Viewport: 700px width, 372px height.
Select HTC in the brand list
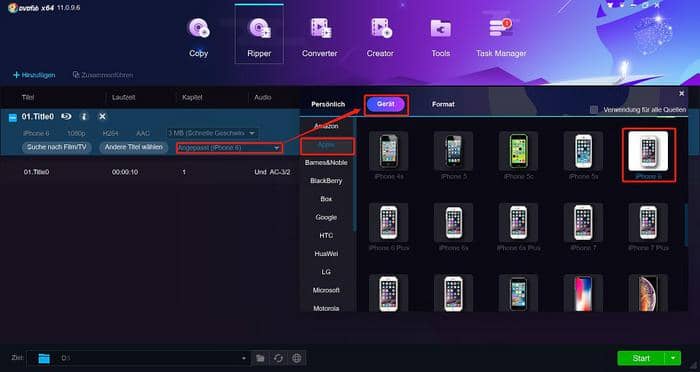(x=326, y=235)
